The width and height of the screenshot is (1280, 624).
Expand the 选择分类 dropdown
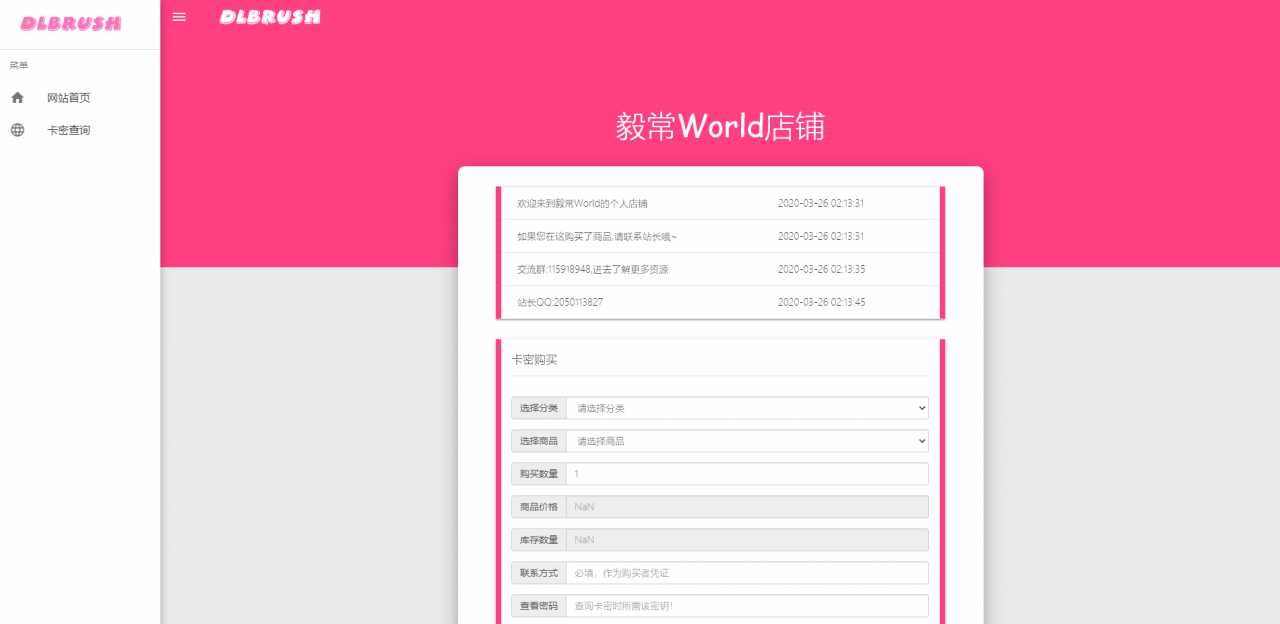(x=746, y=408)
